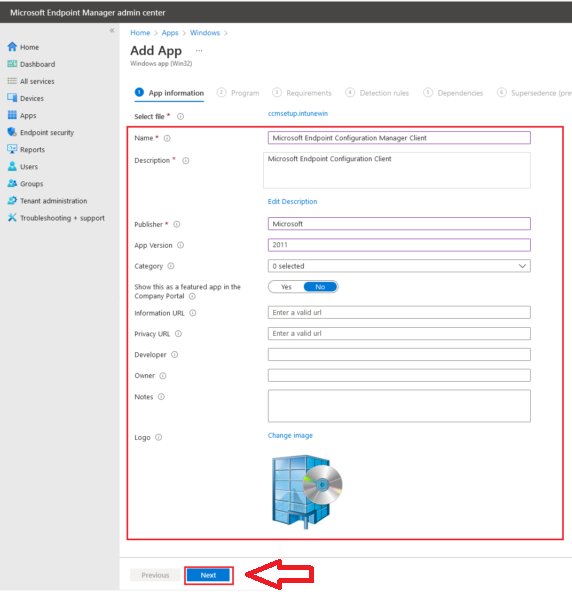Open Home from the sidebar

click(x=23, y=47)
